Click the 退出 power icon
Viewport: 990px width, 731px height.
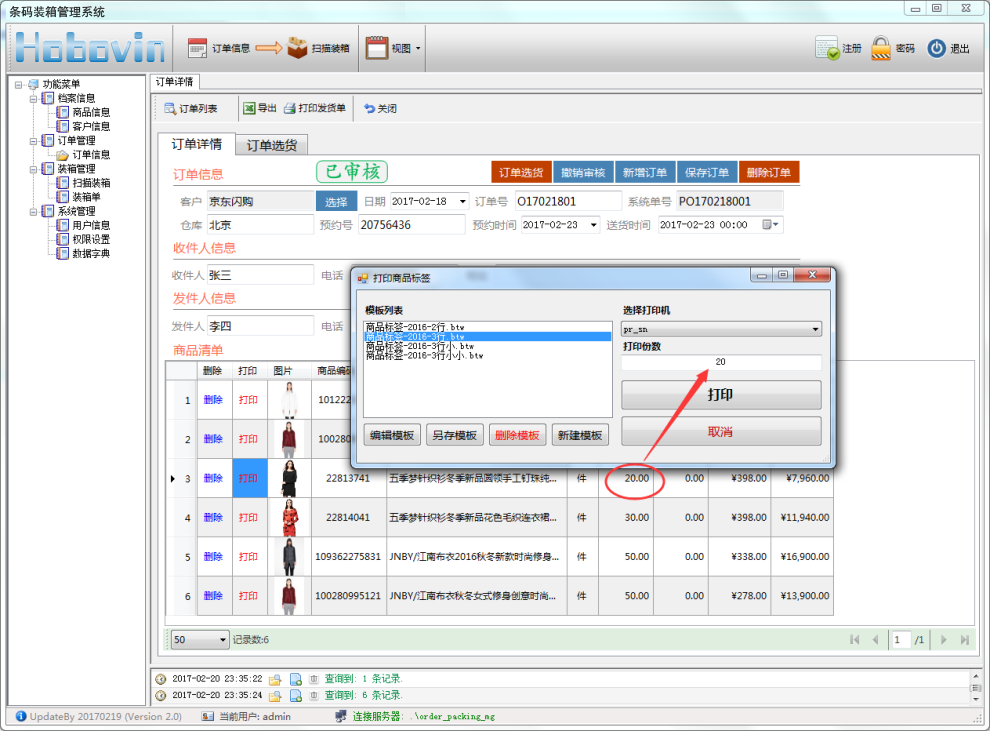click(936, 48)
